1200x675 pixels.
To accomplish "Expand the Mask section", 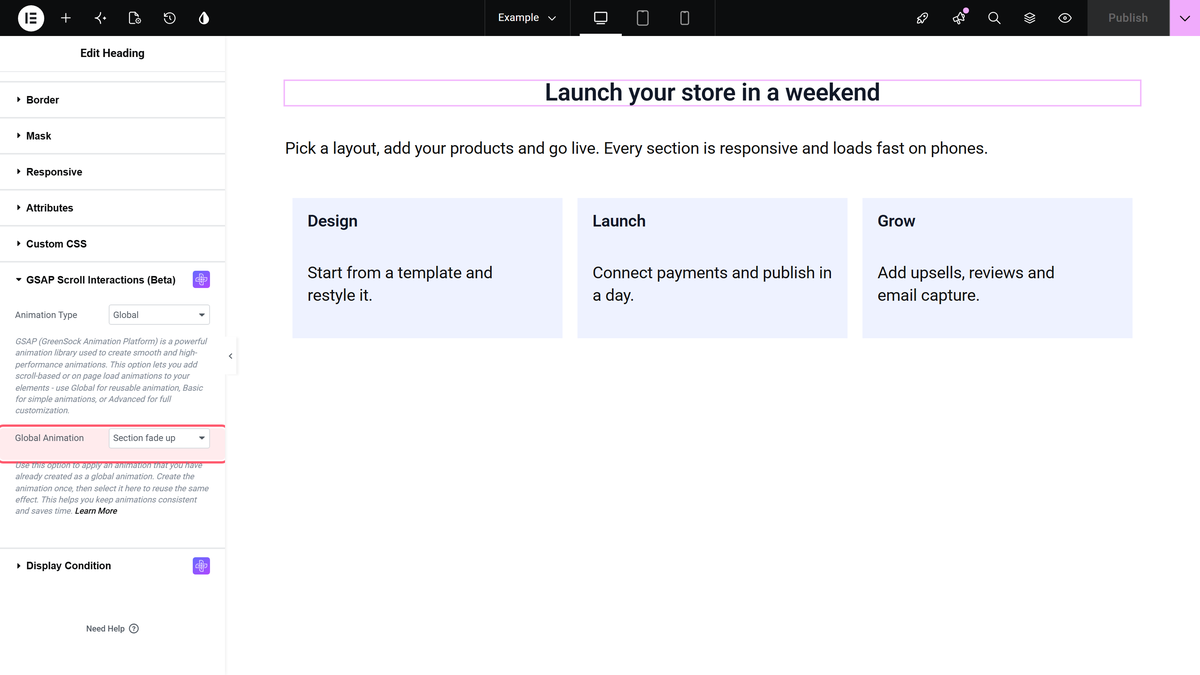I will (112, 136).
